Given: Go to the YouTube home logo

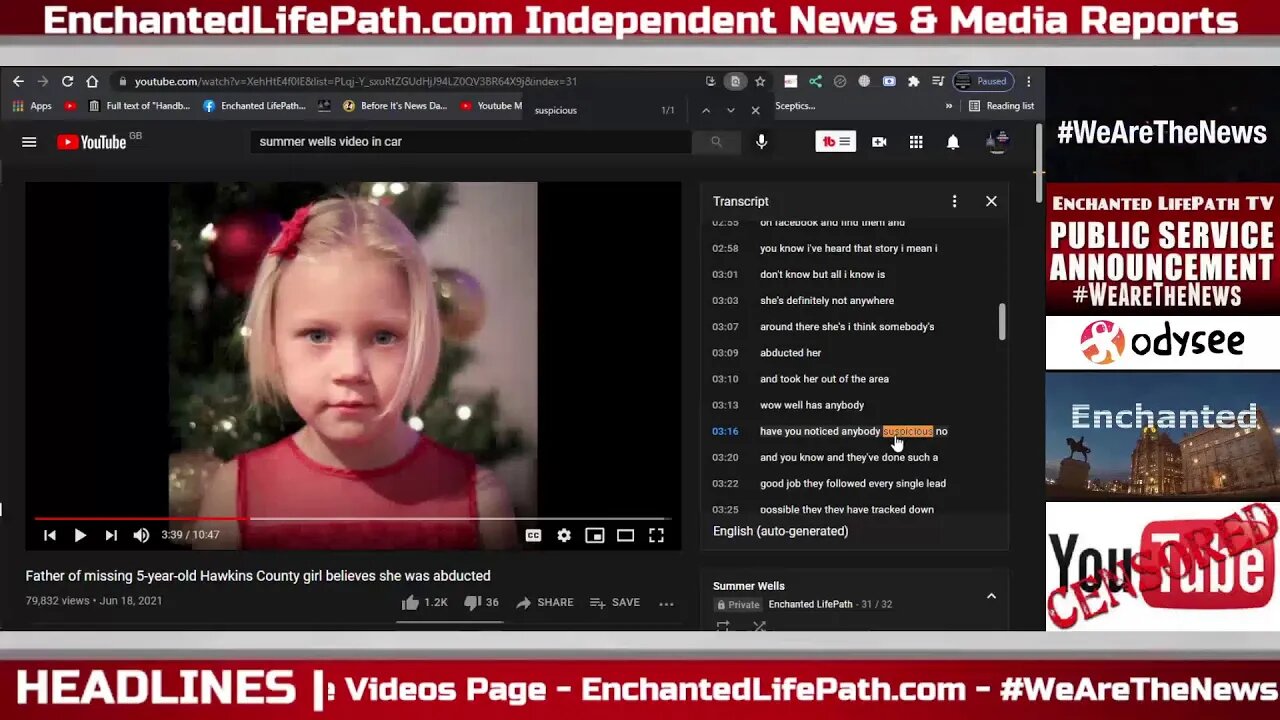Looking at the screenshot, I should tap(92, 142).
